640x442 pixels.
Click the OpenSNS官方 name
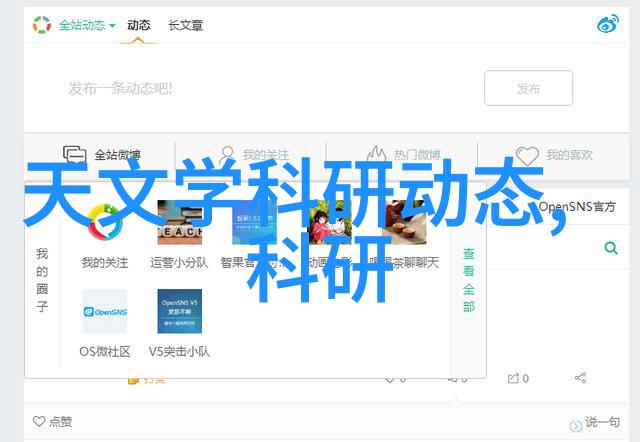pos(577,207)
